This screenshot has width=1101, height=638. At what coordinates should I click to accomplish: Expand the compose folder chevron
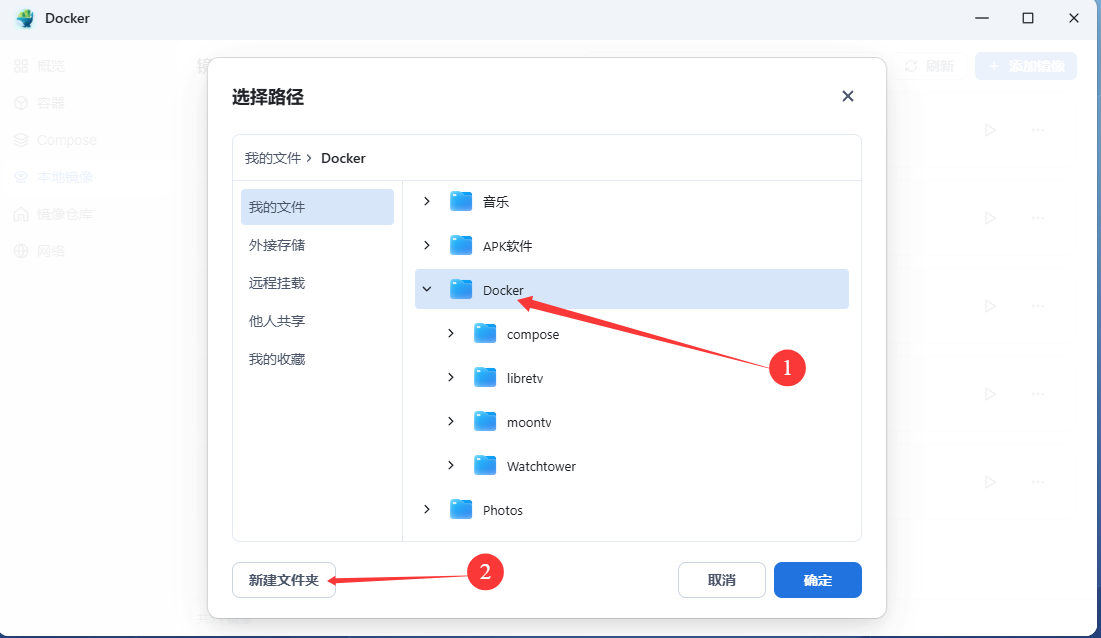click(x=451, y=333)
